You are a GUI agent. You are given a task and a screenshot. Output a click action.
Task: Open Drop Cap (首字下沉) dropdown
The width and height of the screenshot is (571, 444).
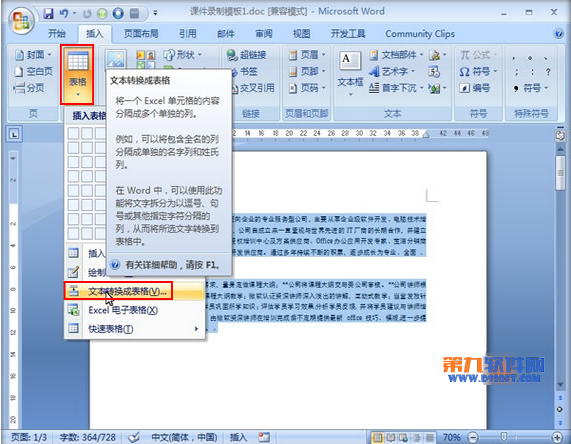[396, 88]
